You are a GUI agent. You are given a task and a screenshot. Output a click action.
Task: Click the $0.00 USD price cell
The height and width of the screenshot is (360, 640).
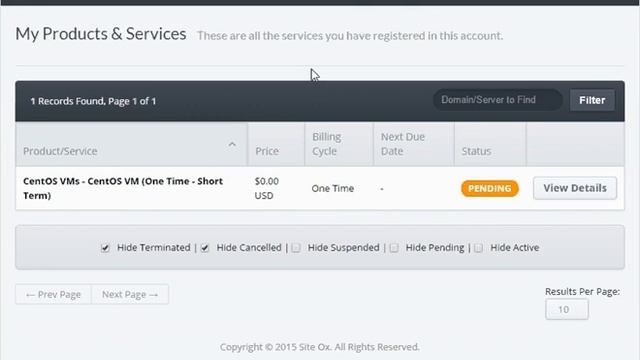pyautogui.click(x=267, y=188)
